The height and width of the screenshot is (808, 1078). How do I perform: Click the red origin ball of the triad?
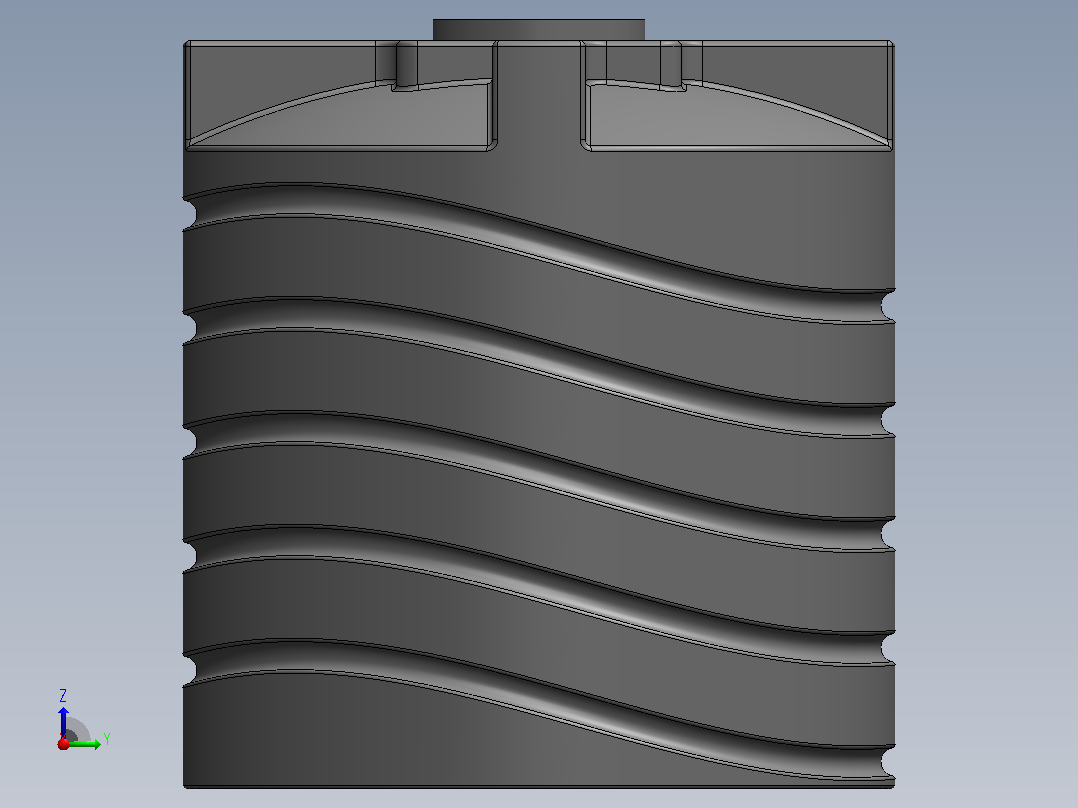coord(63,743)
